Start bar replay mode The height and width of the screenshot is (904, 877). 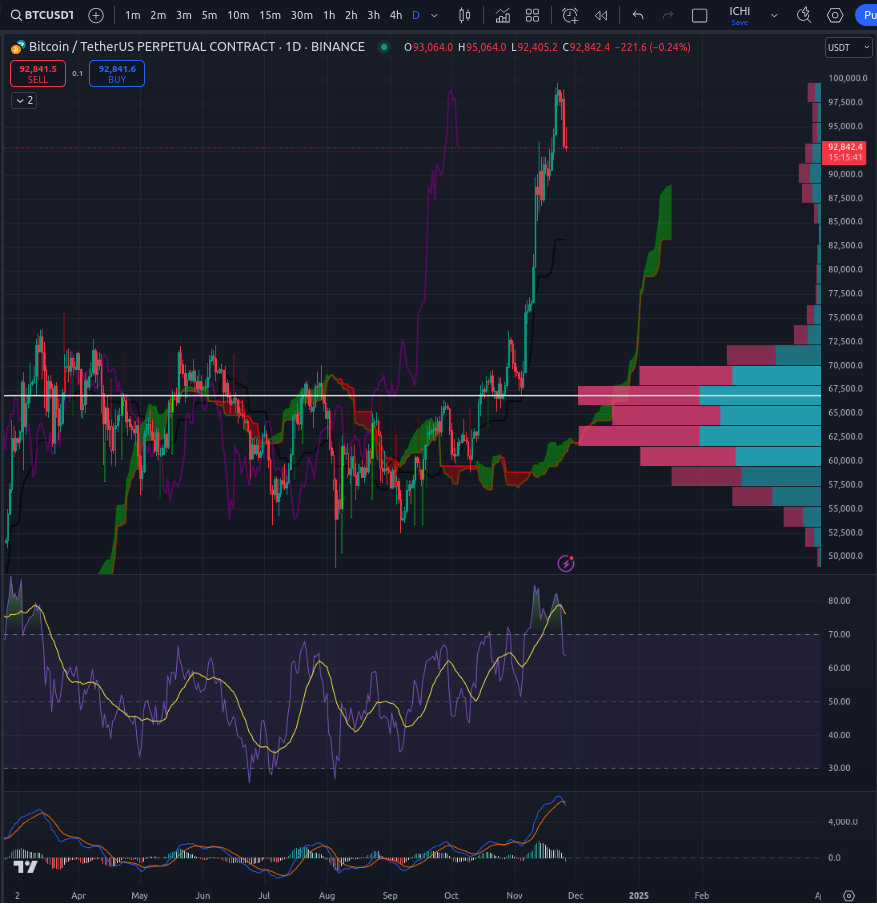click(x=601, y=16)
